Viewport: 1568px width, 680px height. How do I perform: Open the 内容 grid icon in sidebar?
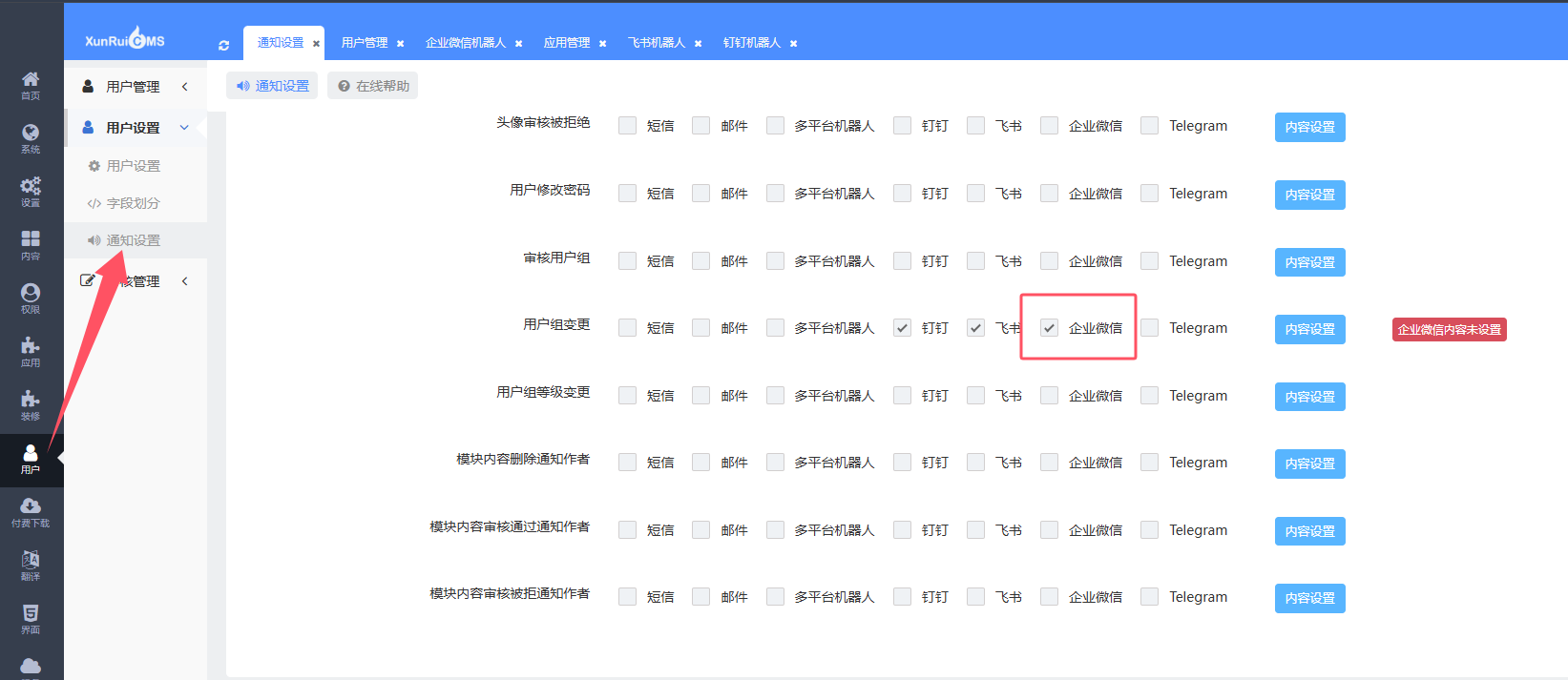coord(31,244)
